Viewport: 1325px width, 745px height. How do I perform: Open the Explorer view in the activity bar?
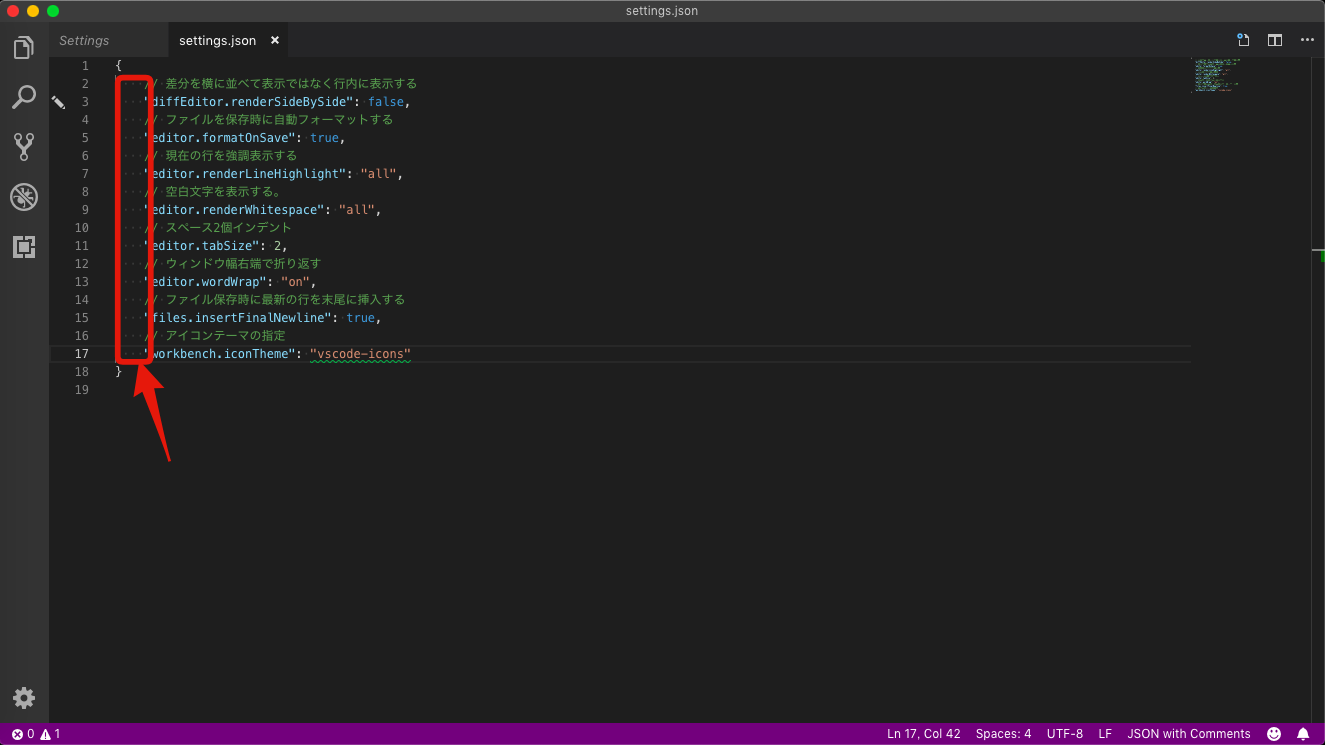click(24, 47)
